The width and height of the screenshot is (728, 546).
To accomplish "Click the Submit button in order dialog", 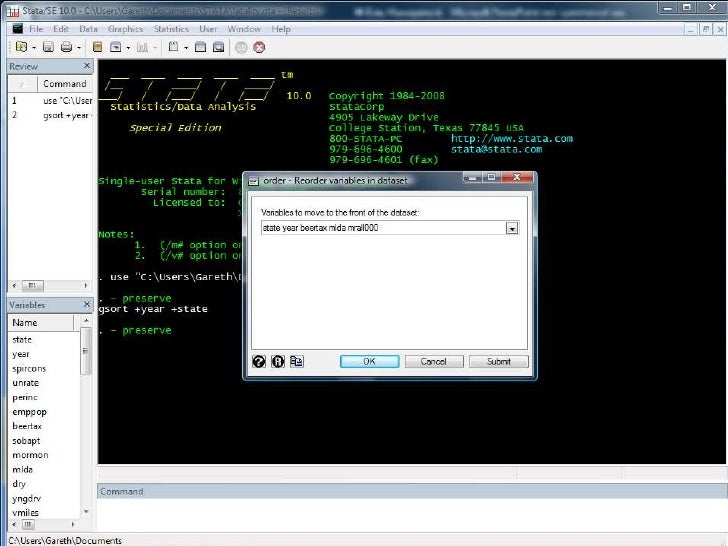I will point(499,361).
